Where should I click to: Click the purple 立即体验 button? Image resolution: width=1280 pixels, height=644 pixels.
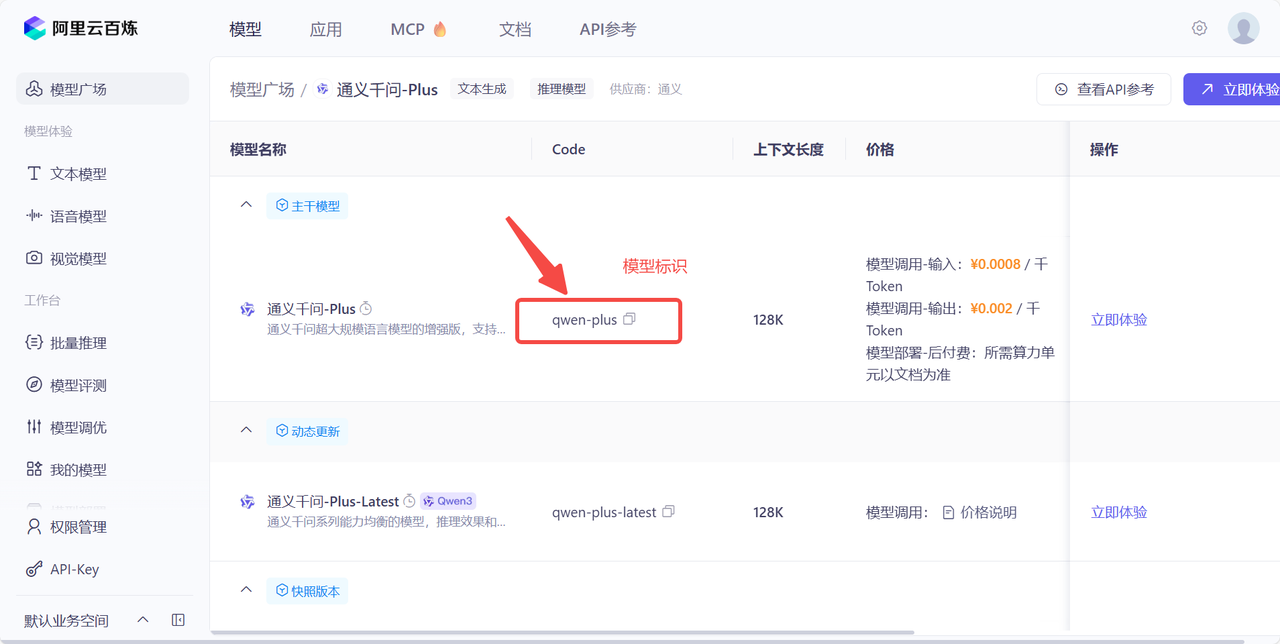click(1232, 89)
